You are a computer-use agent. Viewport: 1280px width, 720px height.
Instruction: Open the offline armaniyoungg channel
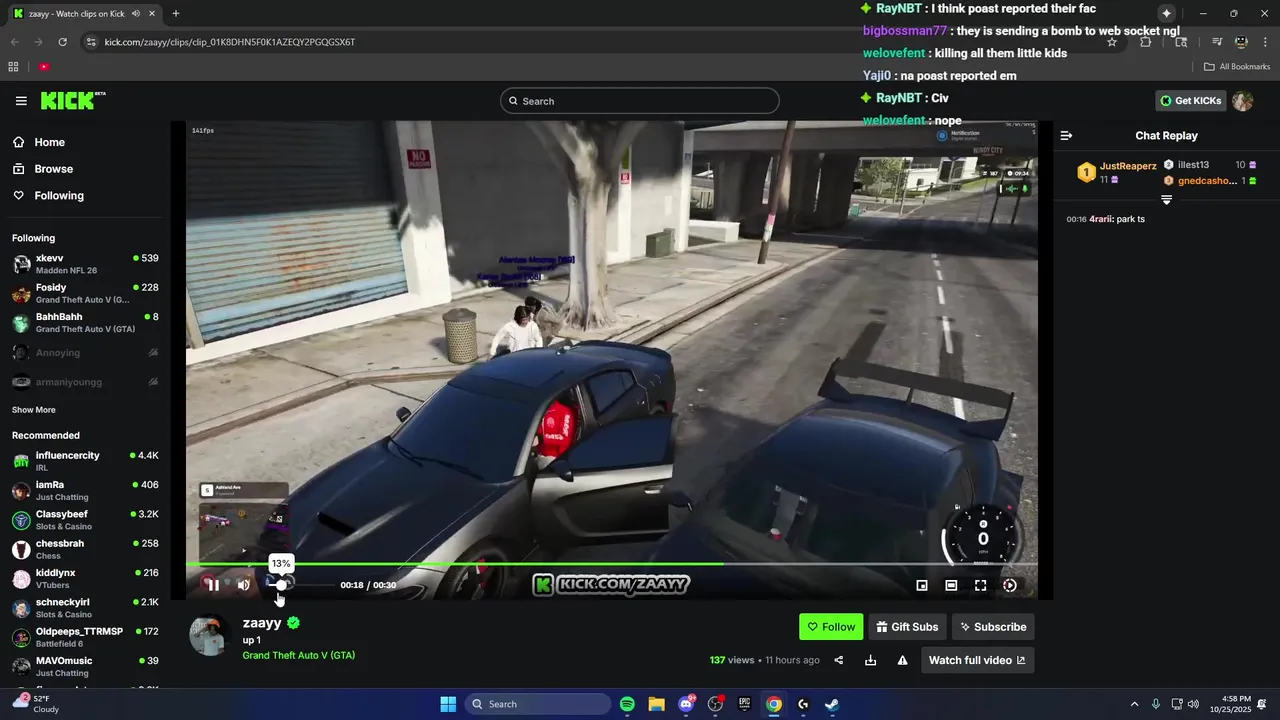pos(85,381)
